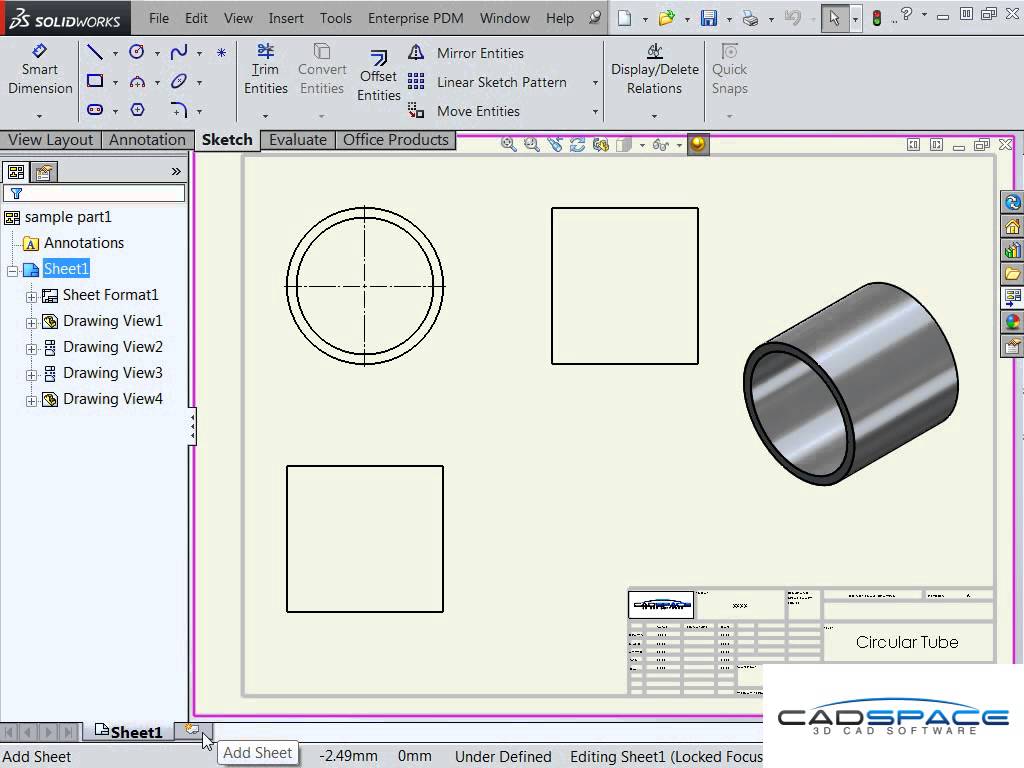Viewport: 1024px width, 768px height.
Task: Open the View Palette on the right sidebar
Action: 1012,298
